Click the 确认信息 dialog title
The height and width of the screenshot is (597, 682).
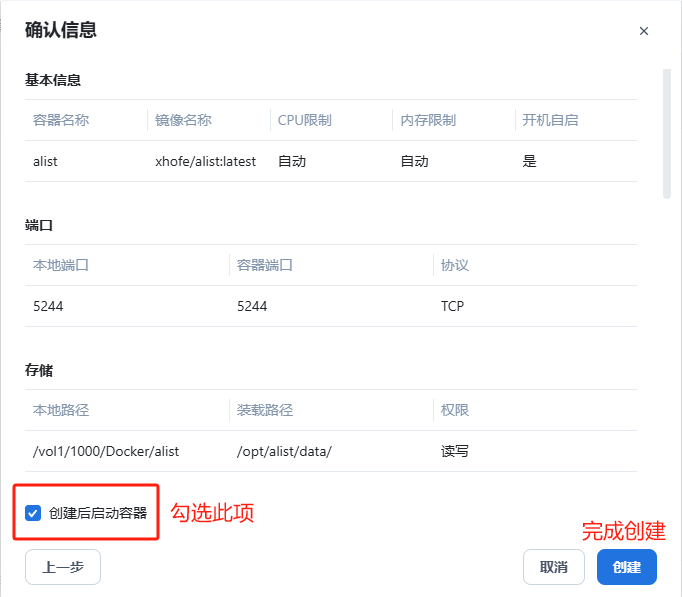click(60, 30)
